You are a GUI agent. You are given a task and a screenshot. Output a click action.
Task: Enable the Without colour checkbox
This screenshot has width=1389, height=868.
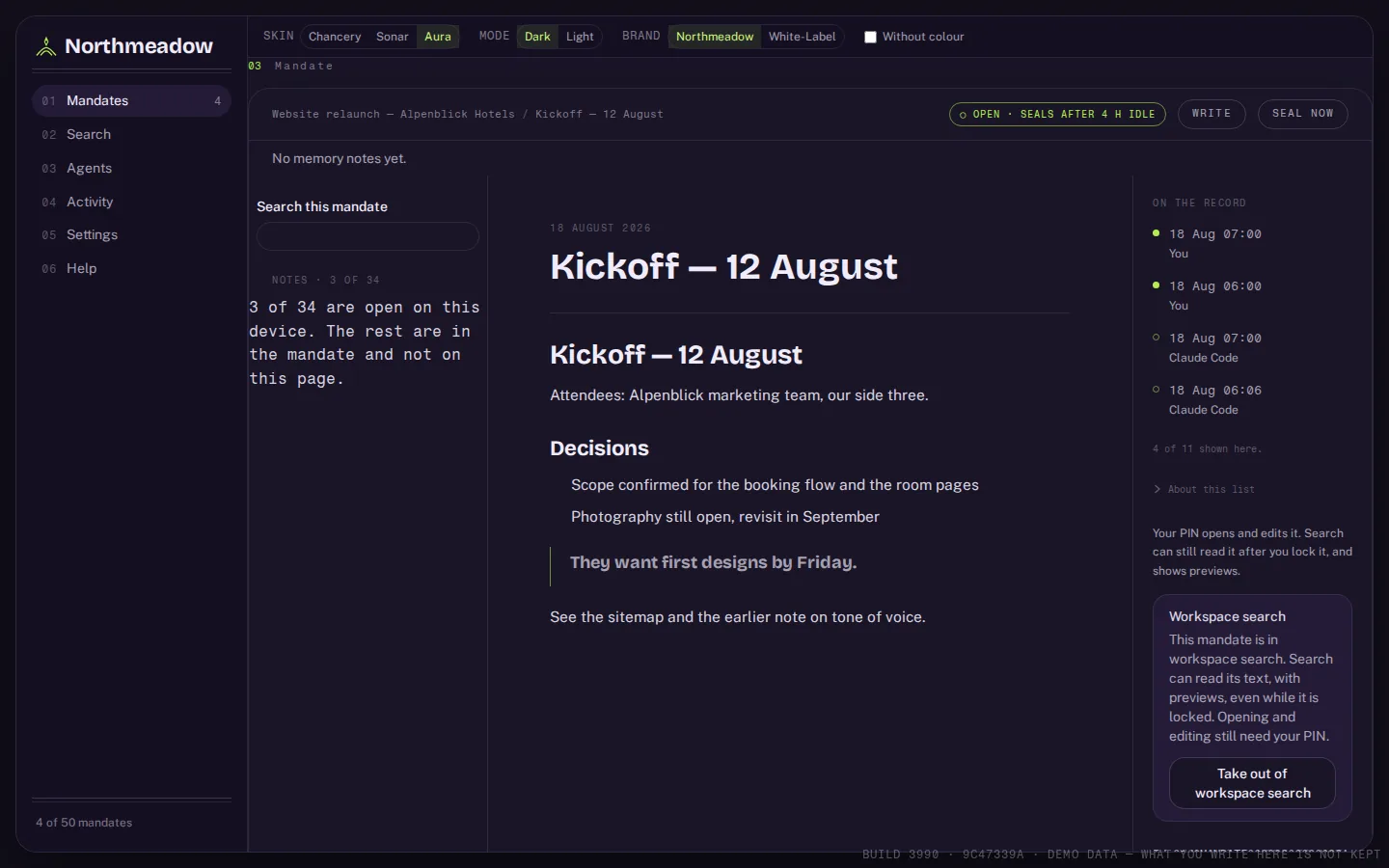coord(870,37)
